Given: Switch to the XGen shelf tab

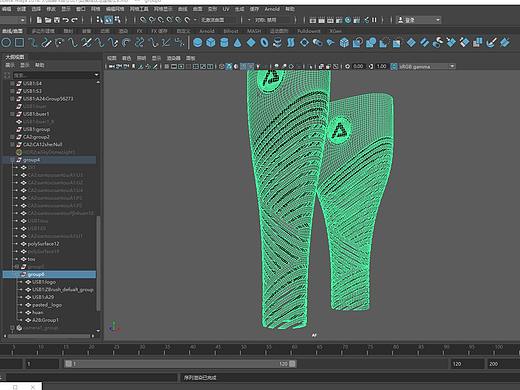Looking at the screenshot, I should [x=335, y=31].
